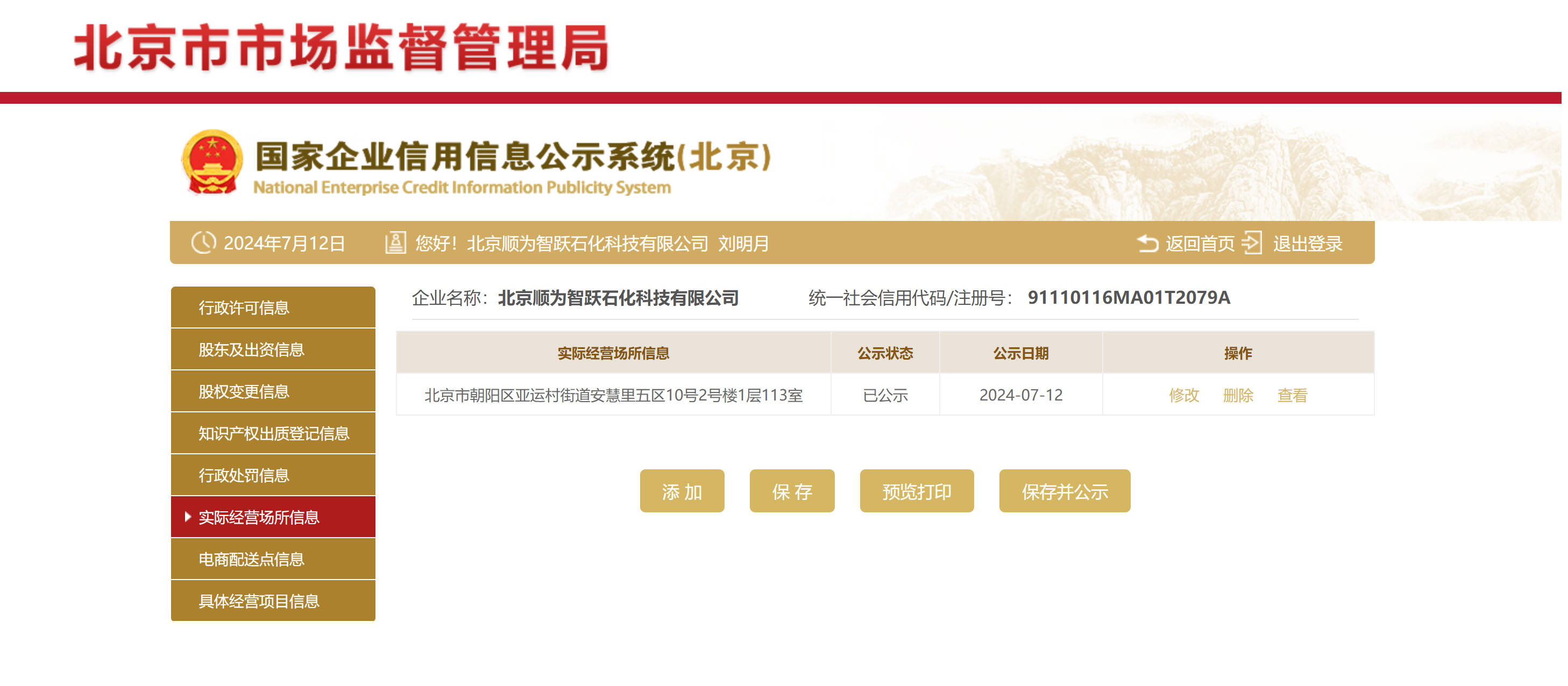
Task: Click the clock icon beside the date
Action: coord(203,242)
